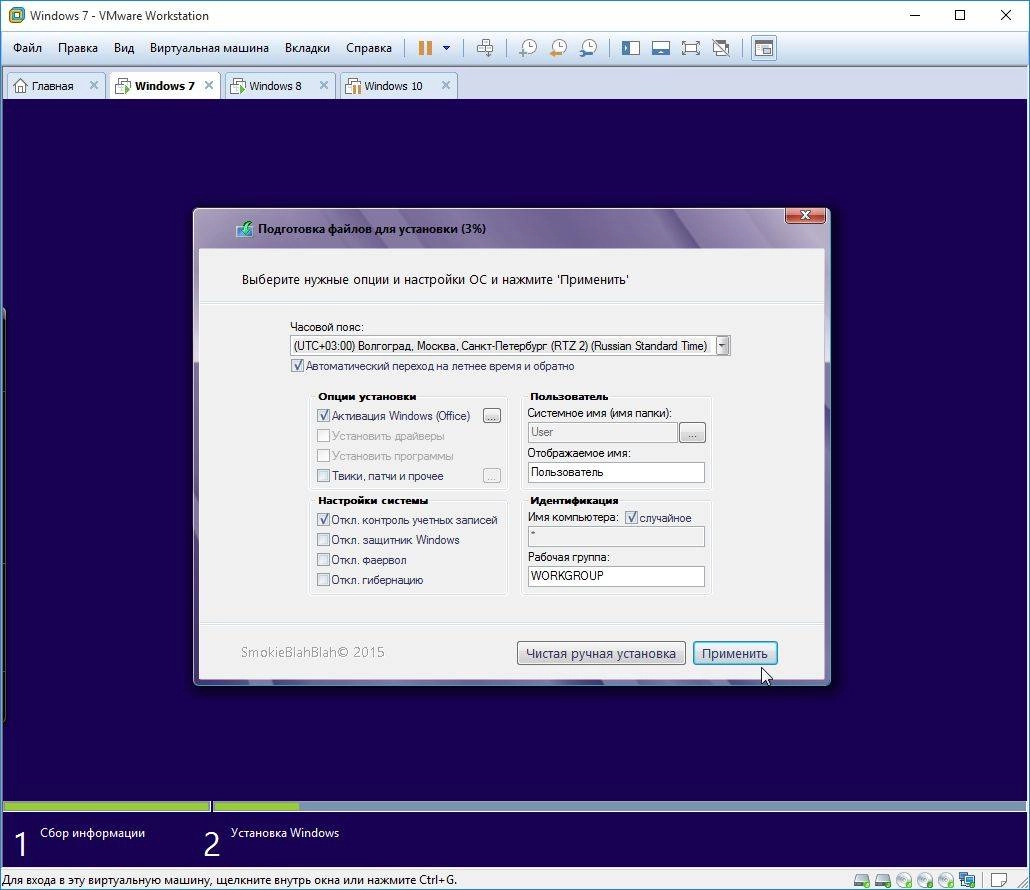1030x890 pixels.
Task: Enable Откл. защитник Windows checkbox
Action: 323,540
